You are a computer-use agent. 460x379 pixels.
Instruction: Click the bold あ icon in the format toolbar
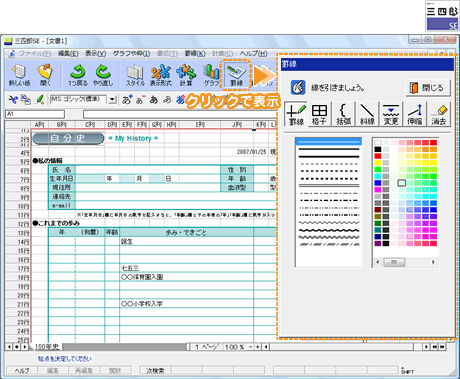pyautogui.click(x=153, y=99)
